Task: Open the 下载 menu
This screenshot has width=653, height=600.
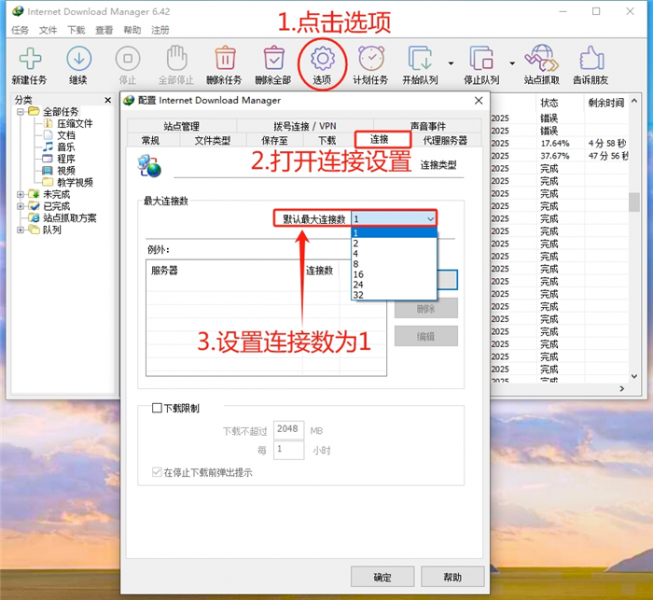Action: click(x=76, y=30)
